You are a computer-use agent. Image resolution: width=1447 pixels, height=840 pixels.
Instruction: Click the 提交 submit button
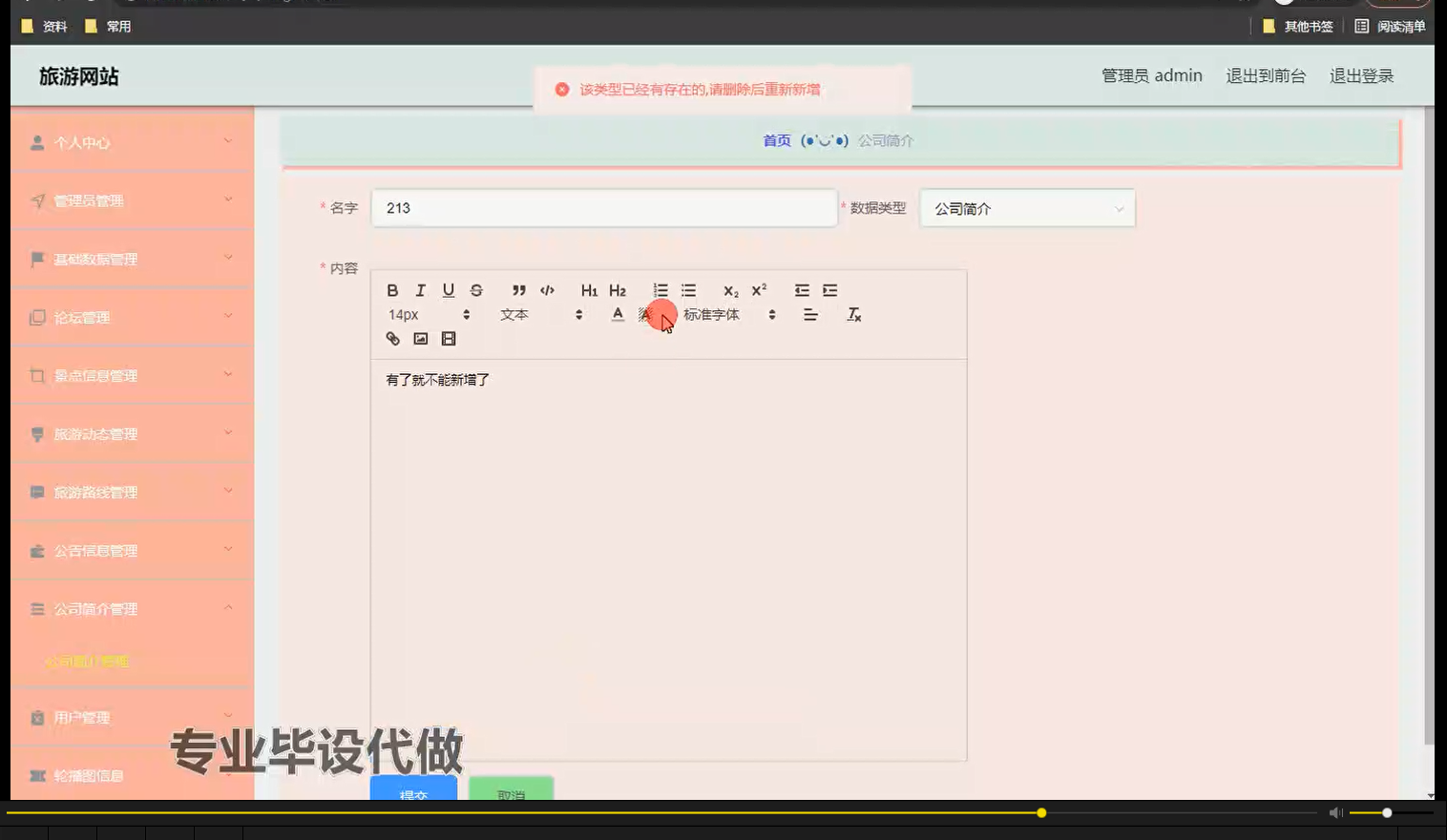tap(412, 794)
